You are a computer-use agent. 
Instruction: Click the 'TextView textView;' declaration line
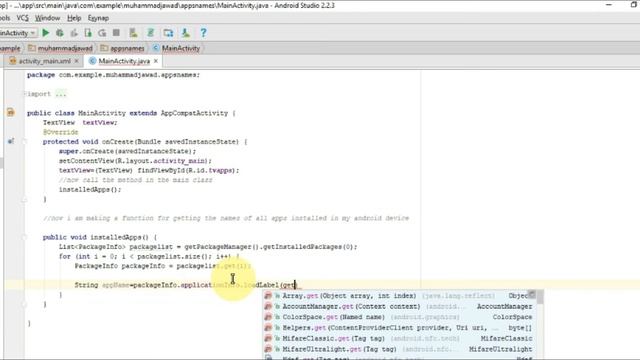[80, 122]
